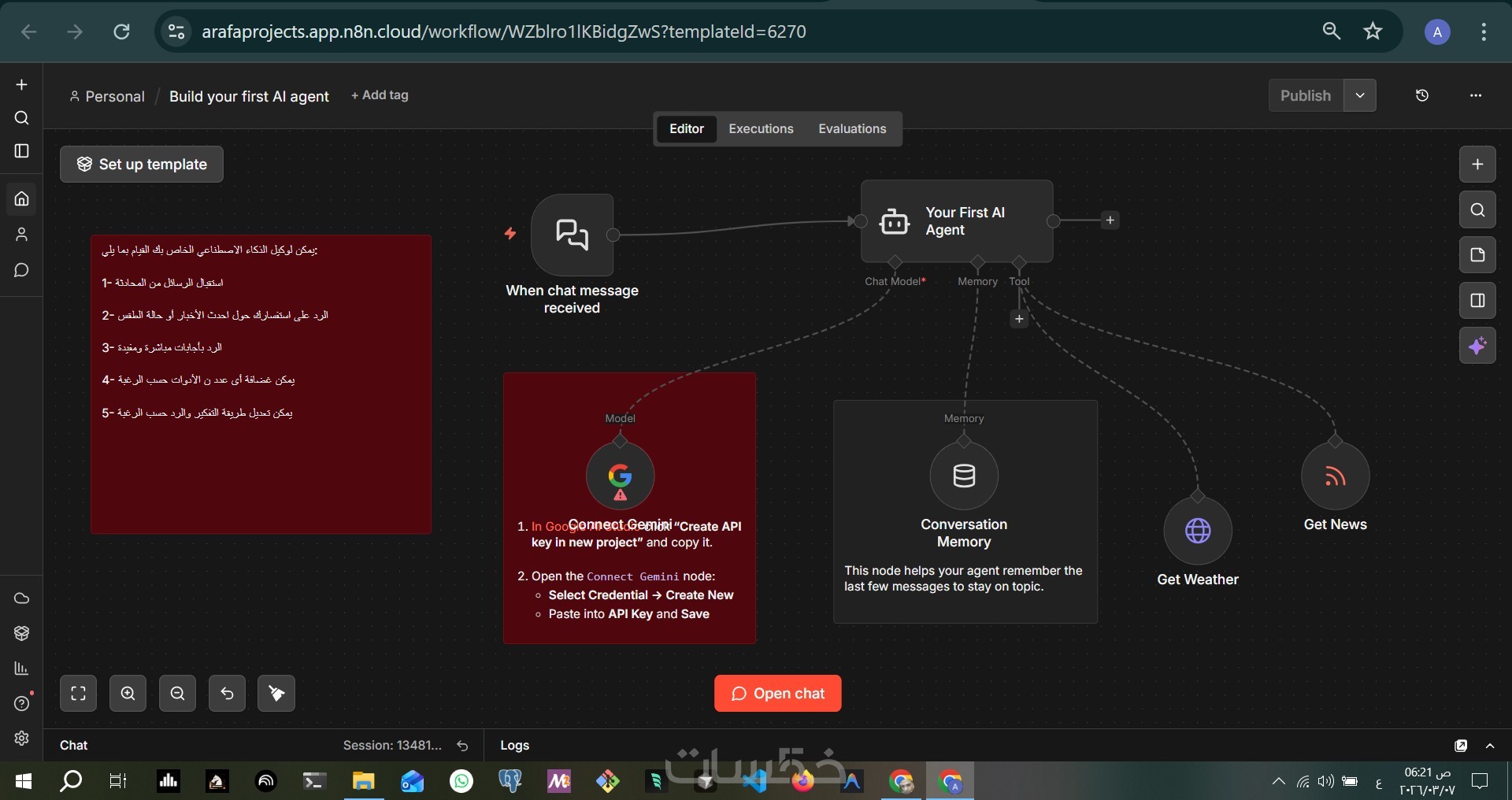Screen dimensions: 1512x800
Task: Open Windows notification center icon
Action: pos(1480,781)
